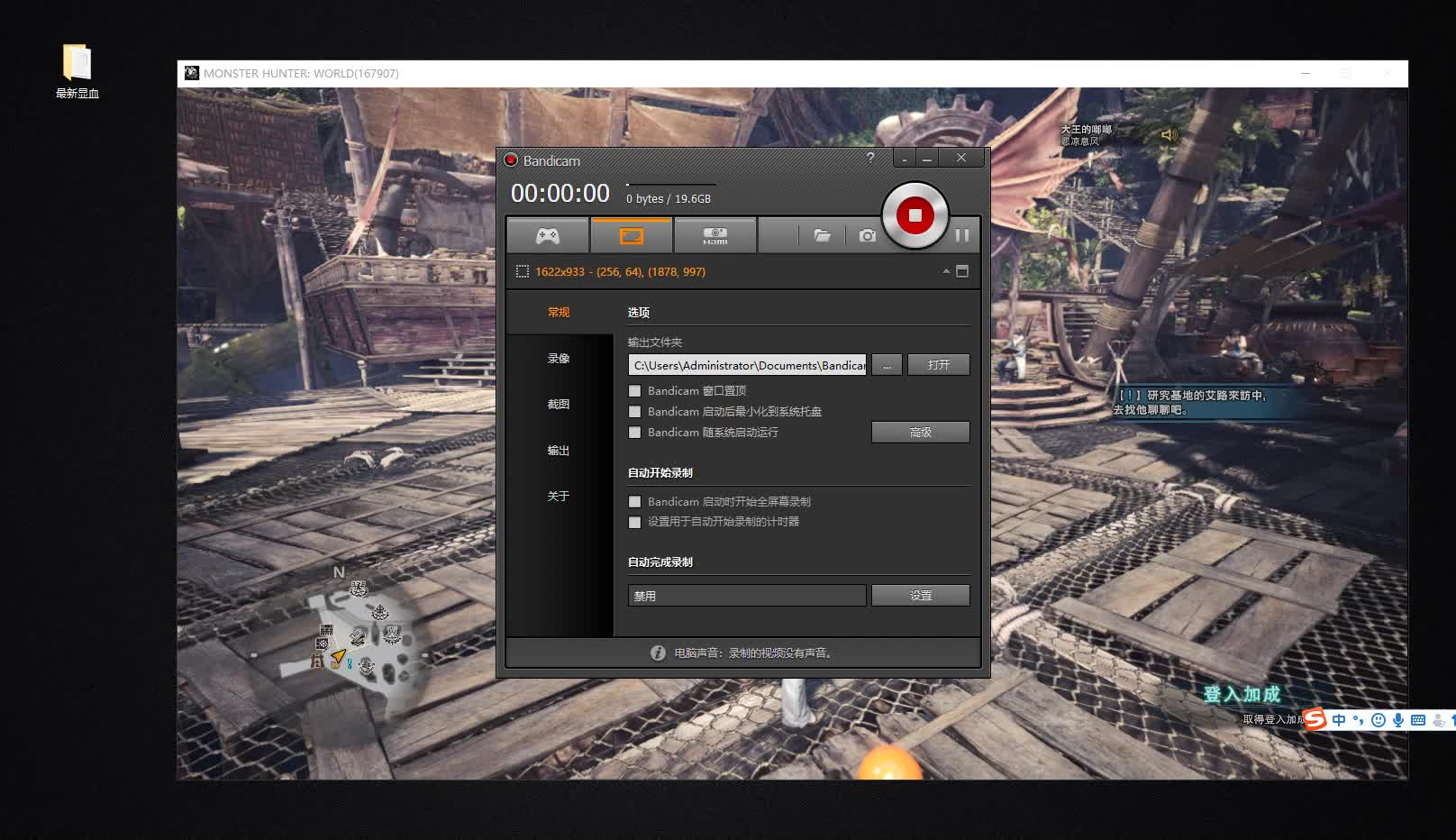Click the 禁用 auto-complete recording field
The height and width of the screenshot is (840, 1456).
[747, 596]
